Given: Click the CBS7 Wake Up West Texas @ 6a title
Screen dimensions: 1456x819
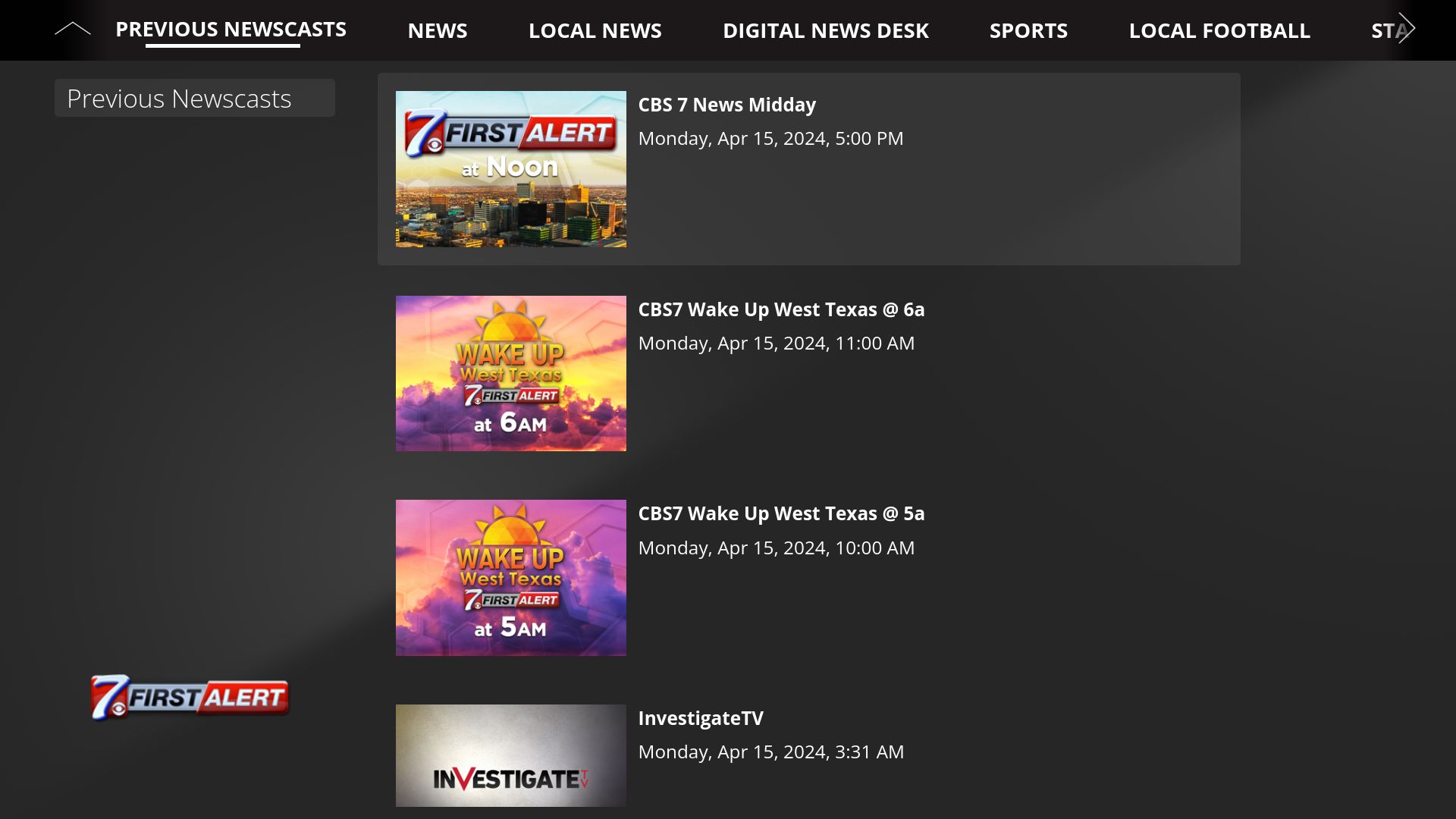Looking at the screenshot, I should (x=781, y=309).
